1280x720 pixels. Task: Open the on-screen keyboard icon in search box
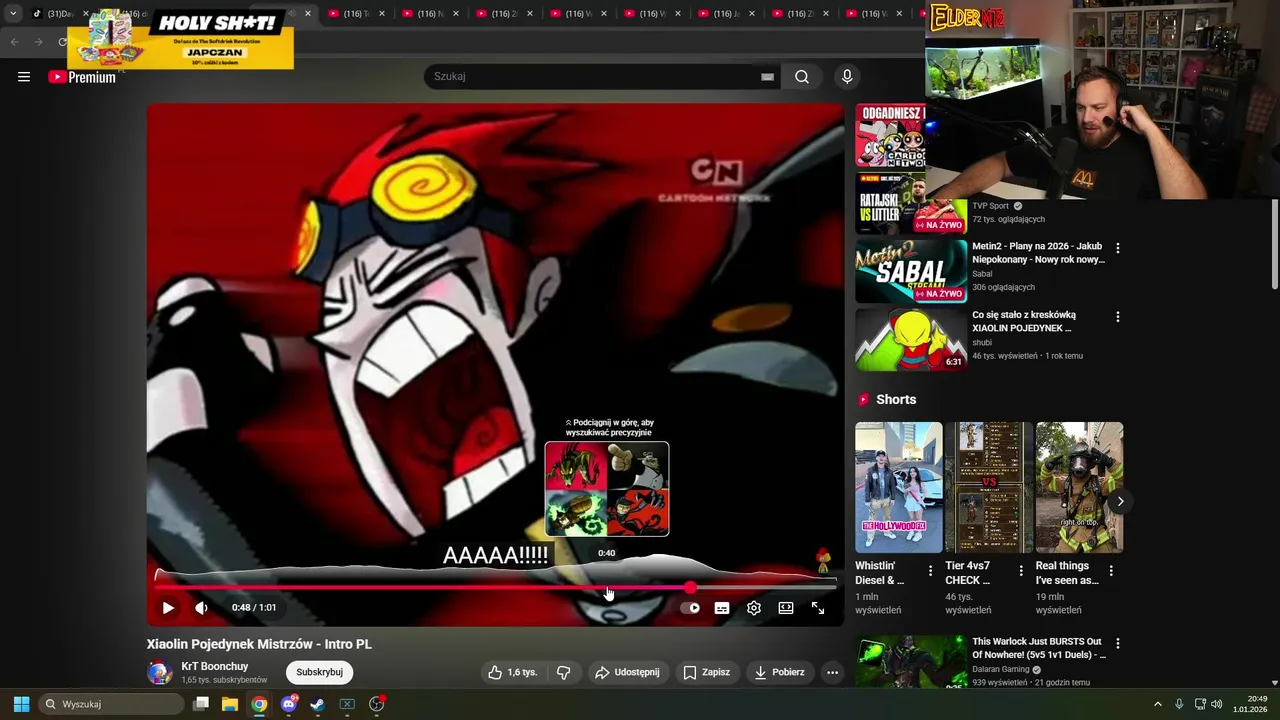[x=767, y=77]
